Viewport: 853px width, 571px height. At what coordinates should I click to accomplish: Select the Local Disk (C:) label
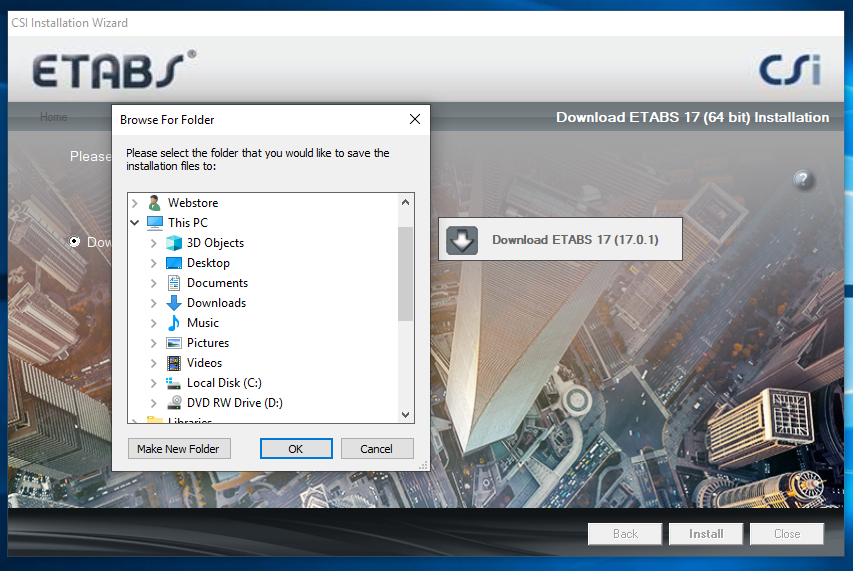pos(224,383)
